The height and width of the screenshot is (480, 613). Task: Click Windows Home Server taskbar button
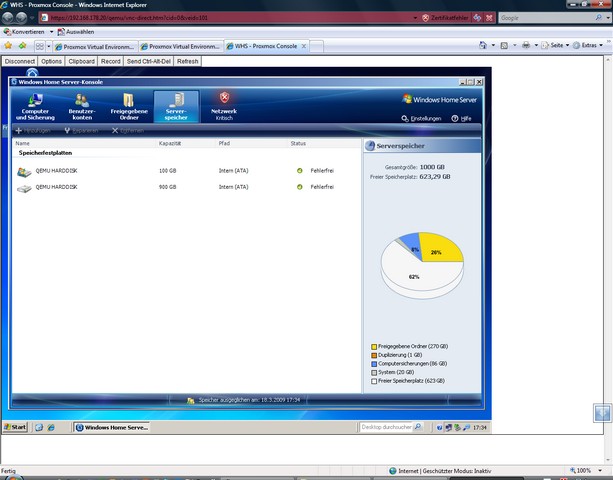[112, 428]
